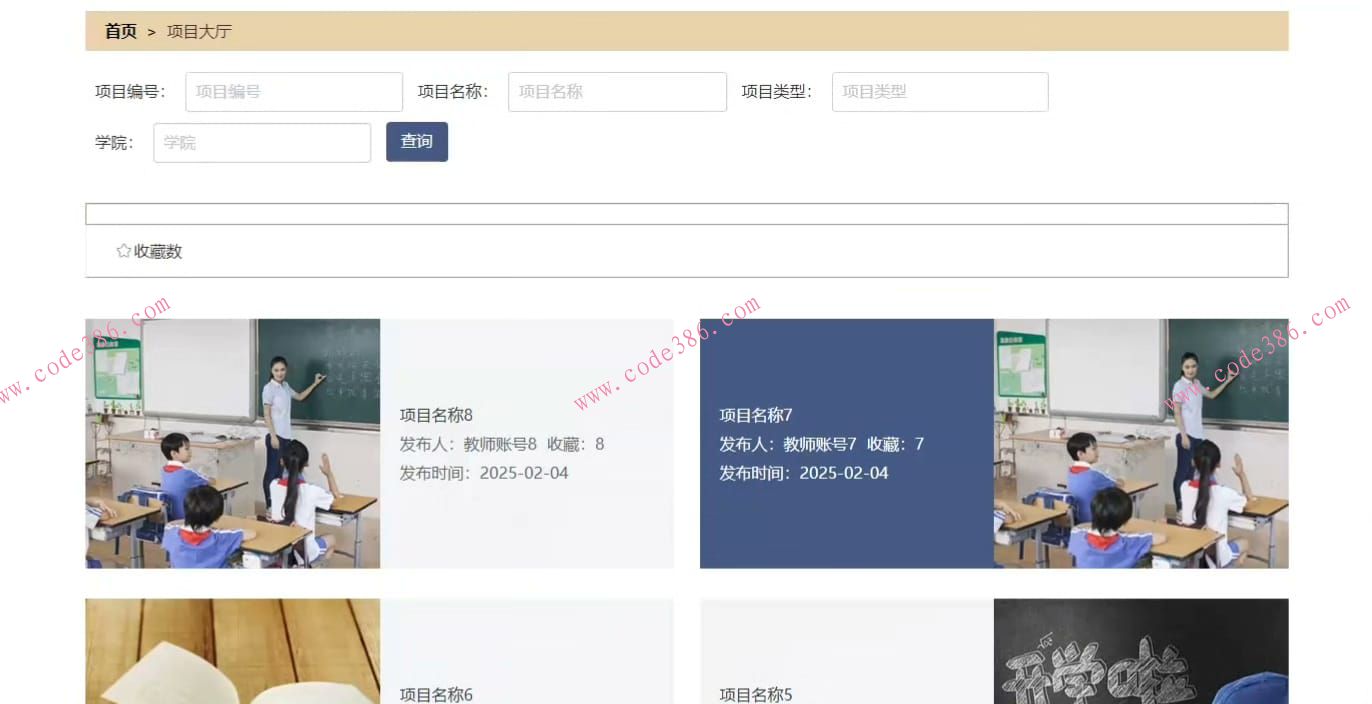Toggle sorting by 收藏数 favorites count
Viewport: 1372px width, 704px height.
tap(155, 251)
